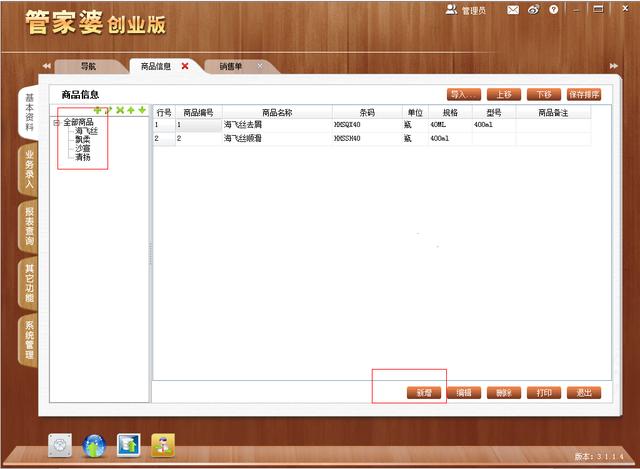The height and width of the screenshot is (469, 640).
Task: Open the Weibo icon in title bar
Action: [x=533, y=10]
